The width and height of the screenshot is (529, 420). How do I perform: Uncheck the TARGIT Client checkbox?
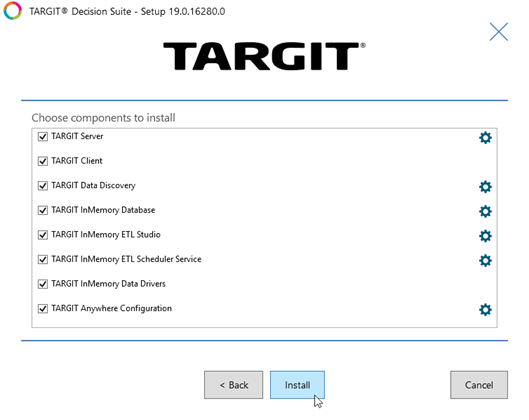tap(43, 161)
